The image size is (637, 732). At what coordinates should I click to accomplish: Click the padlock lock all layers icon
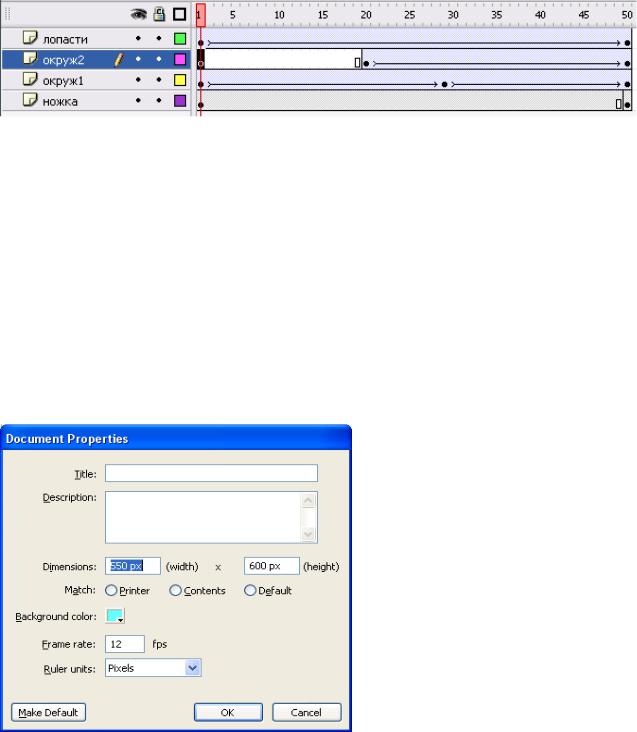coord(159,14)
